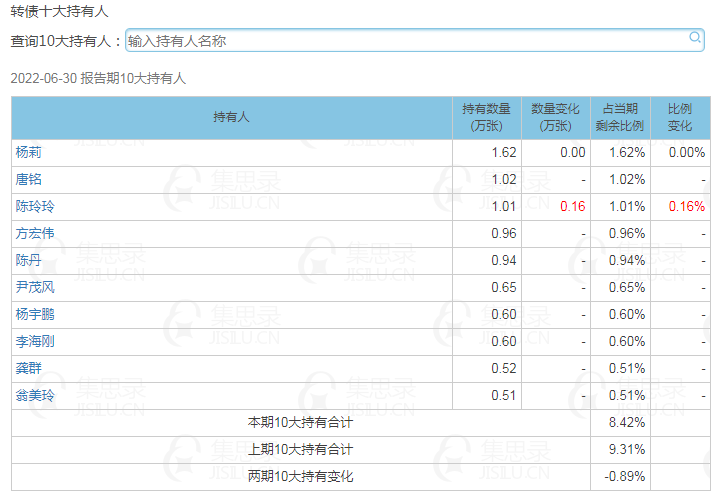Open holder link 陈玲玲
This screenshot has width=720, height=495.
point(35,207)
